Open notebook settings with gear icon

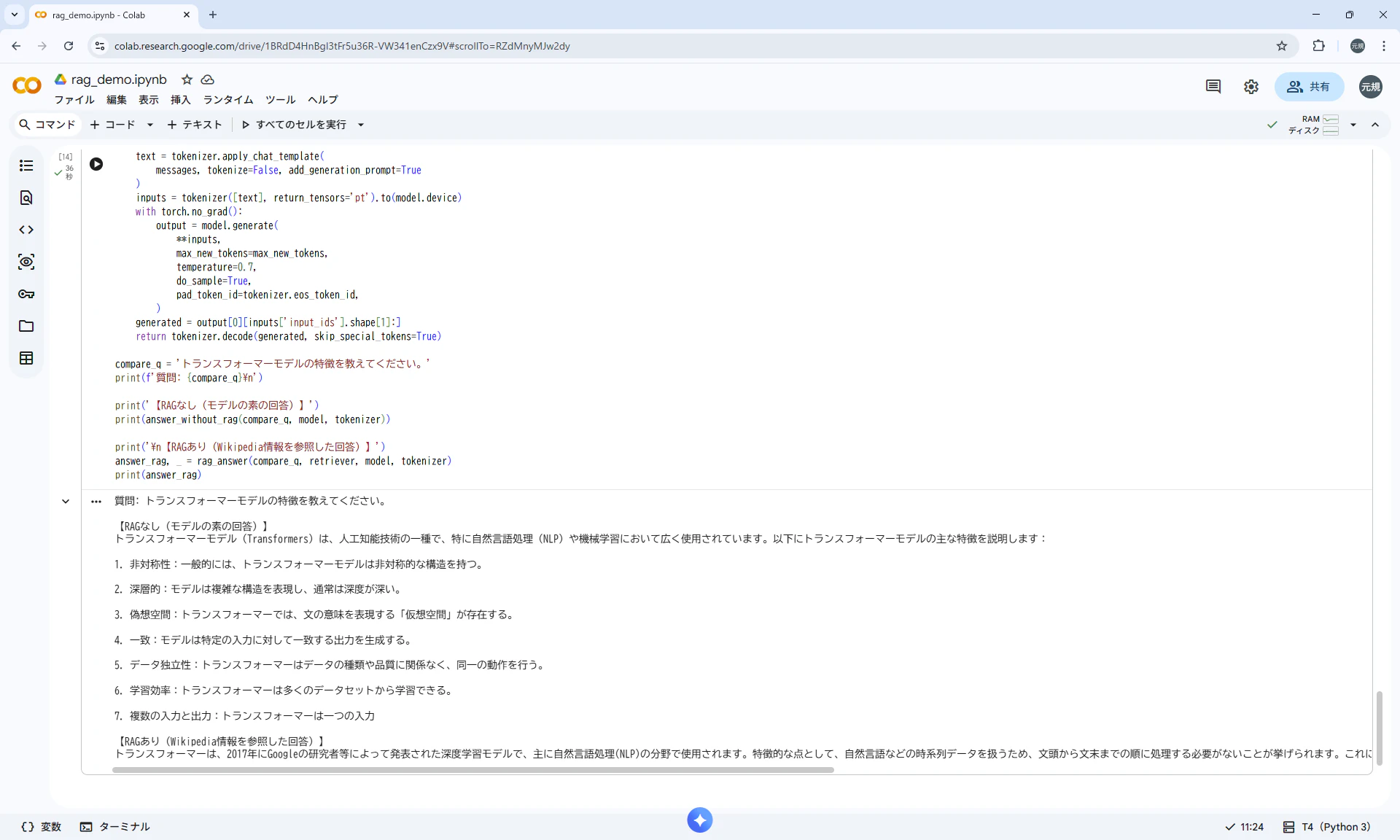(x=1251, y=86)
